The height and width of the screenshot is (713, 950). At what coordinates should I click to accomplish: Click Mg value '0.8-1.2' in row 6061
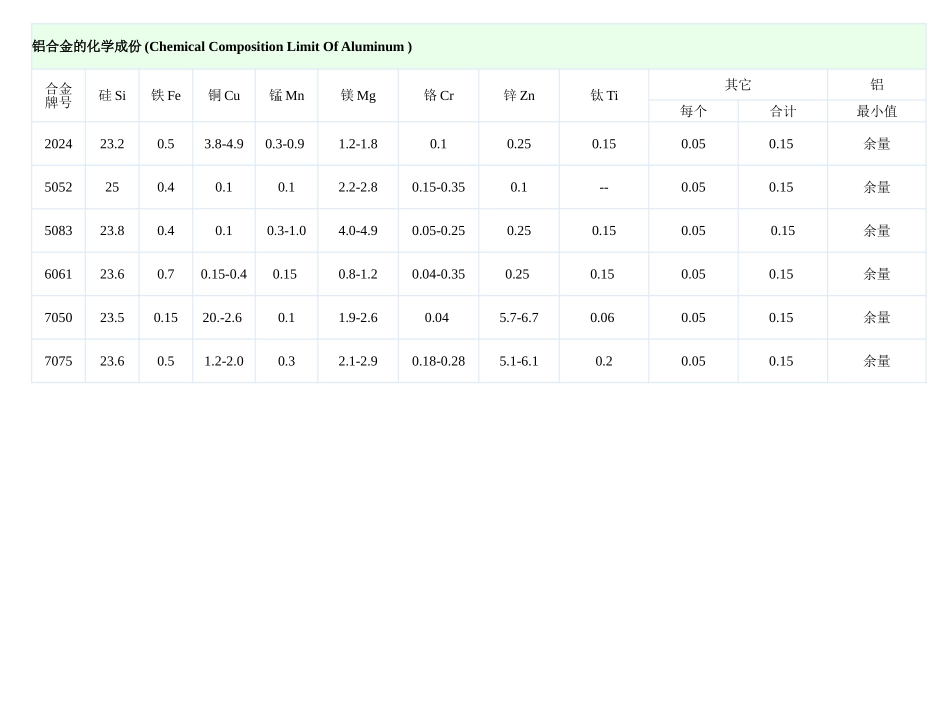click(358, 274)
